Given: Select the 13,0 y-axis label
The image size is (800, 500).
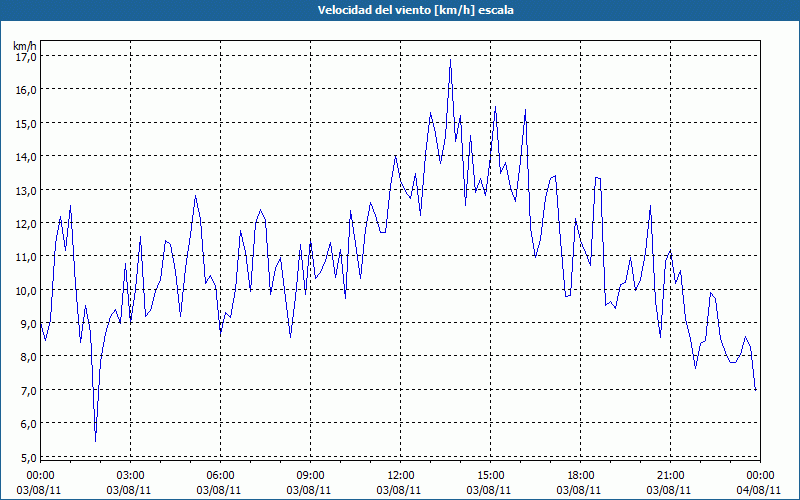Looking at the screenshot, I should click(27, 190).
